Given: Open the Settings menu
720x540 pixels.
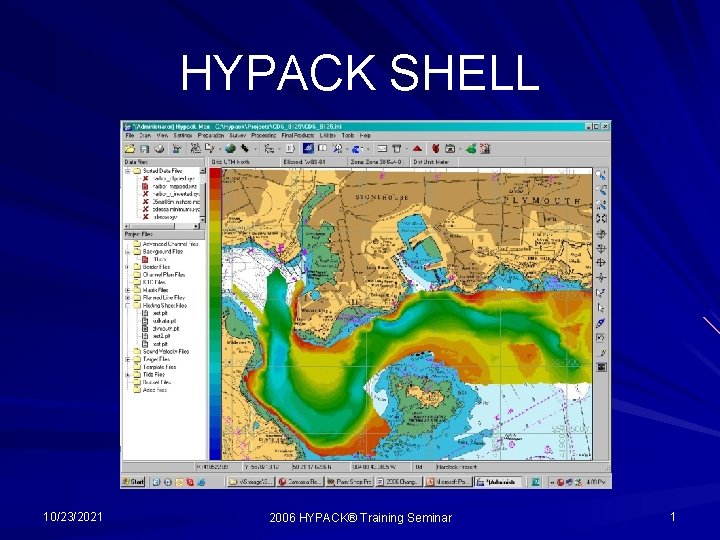Looking at the screenshot, I should [183, 135].
